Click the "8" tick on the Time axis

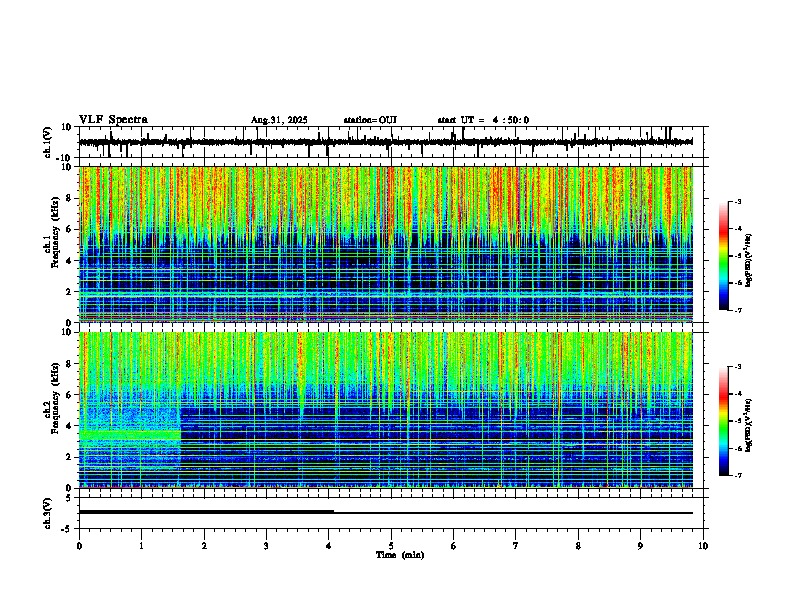[x=578, y=546]
